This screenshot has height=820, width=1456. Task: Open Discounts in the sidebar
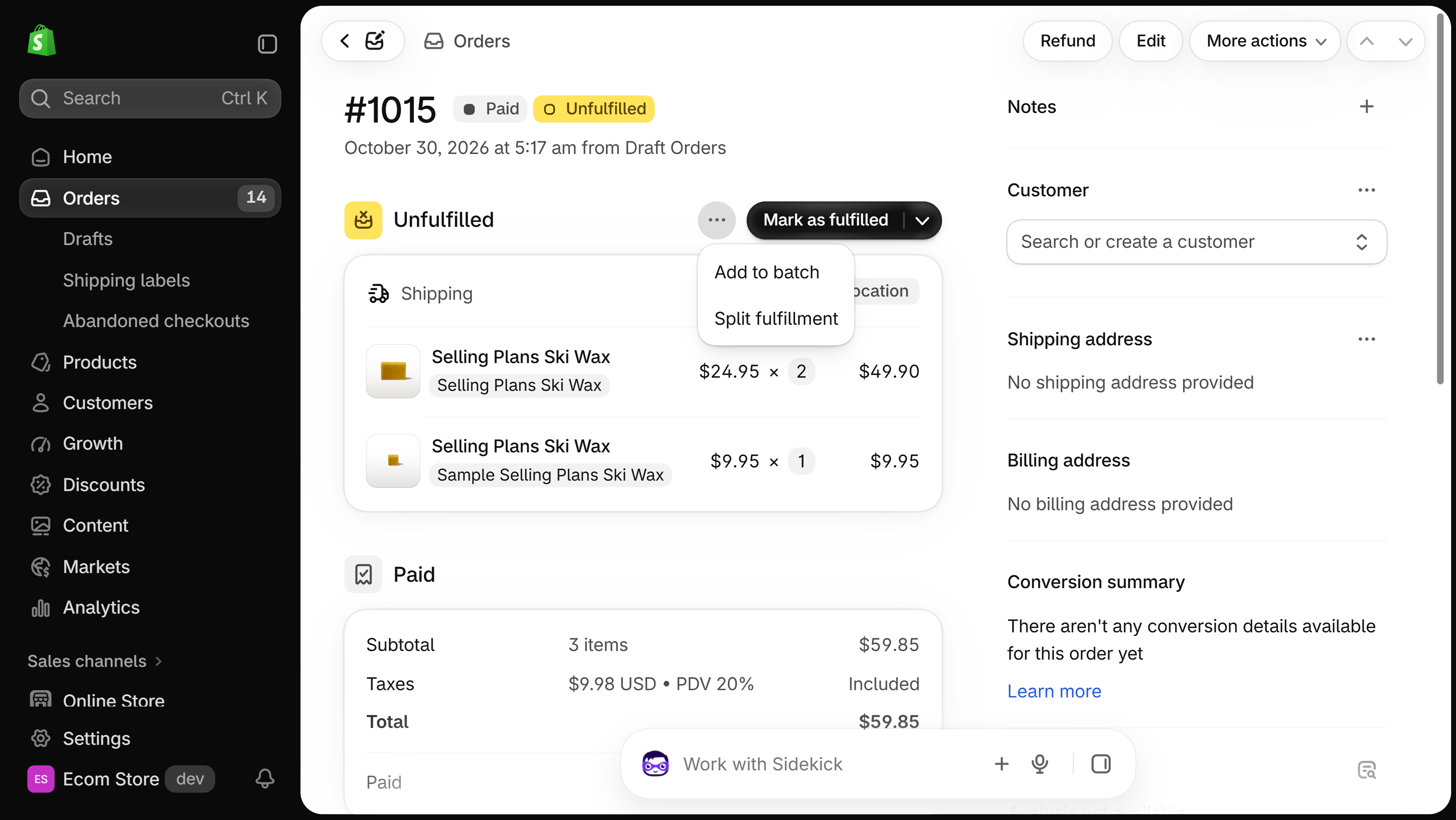pyautogui.click(x=150, y=485)
